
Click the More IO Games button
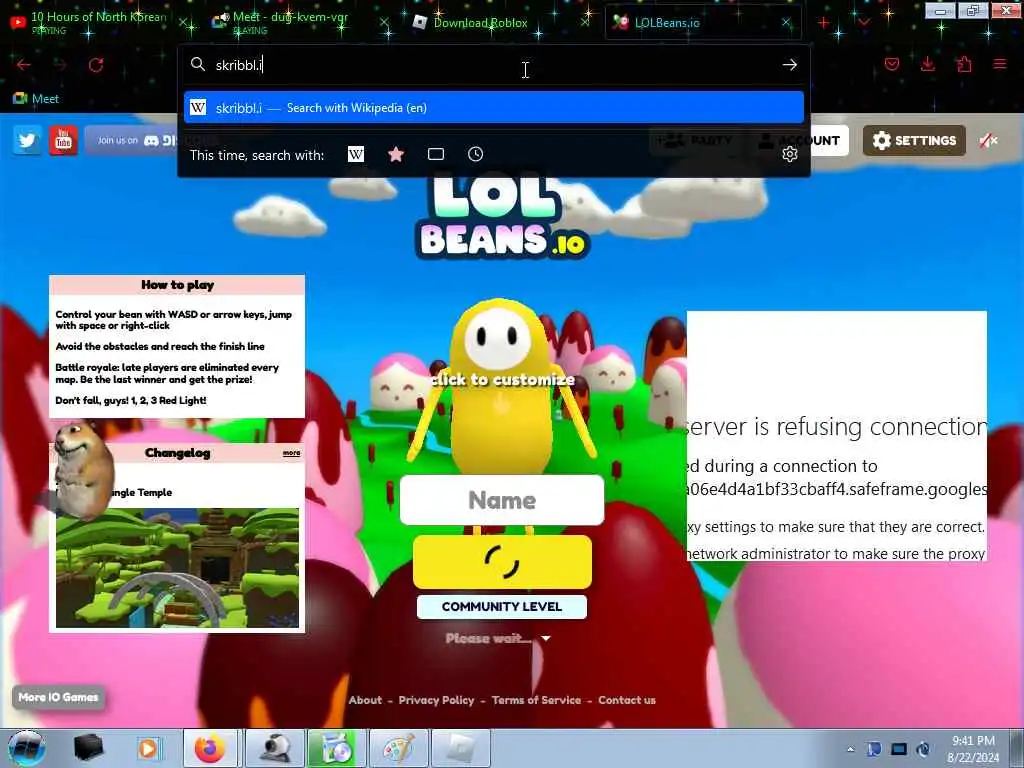[x=58, y=697]
